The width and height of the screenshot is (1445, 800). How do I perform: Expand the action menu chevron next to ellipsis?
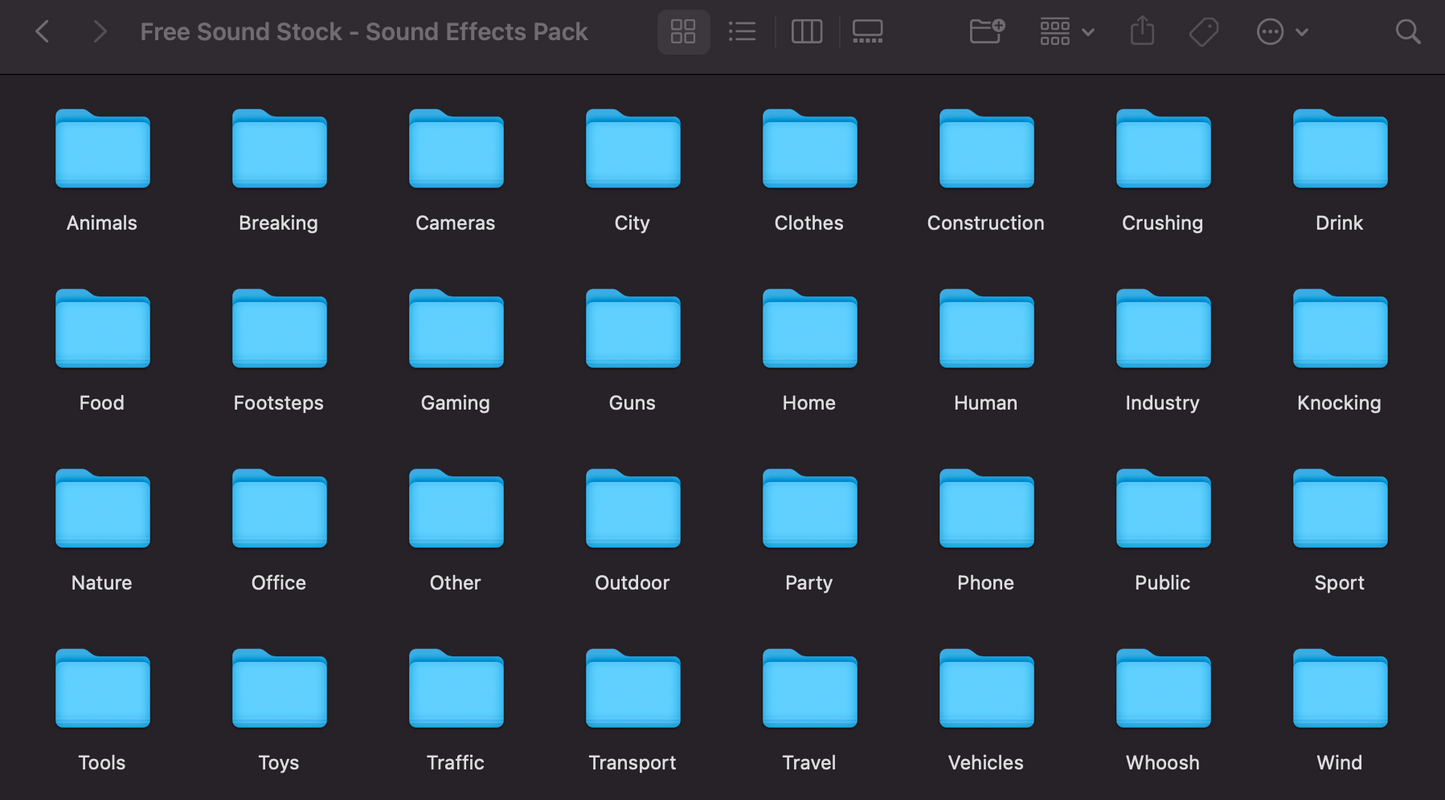coord(1302,31)
